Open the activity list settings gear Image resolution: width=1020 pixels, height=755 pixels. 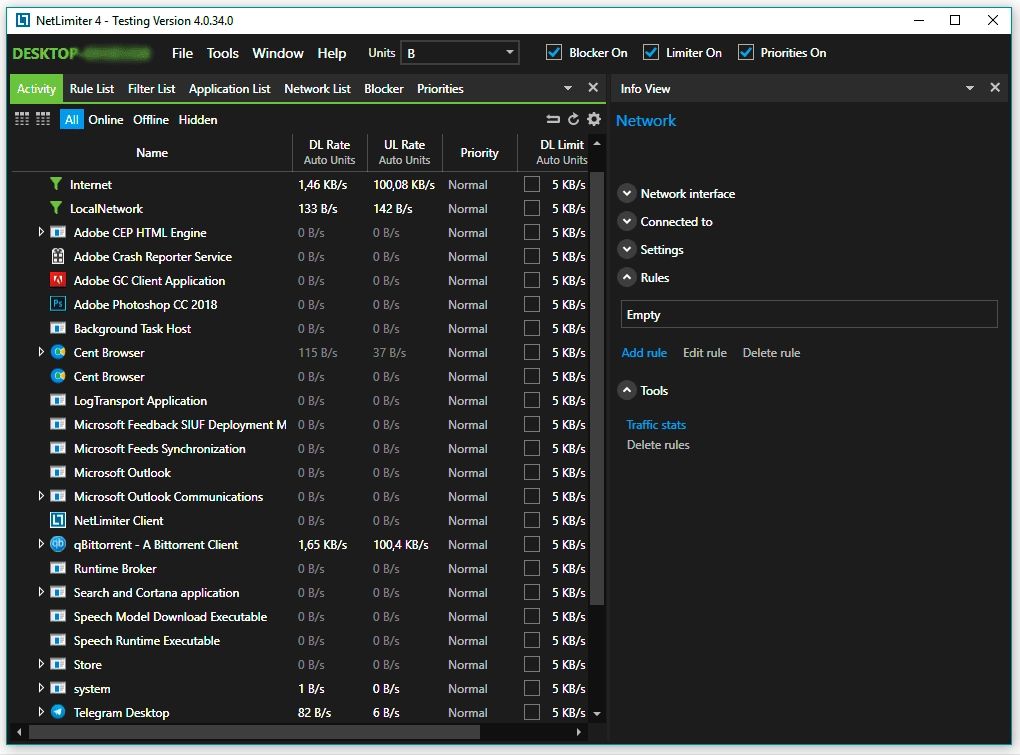(594, 119)
